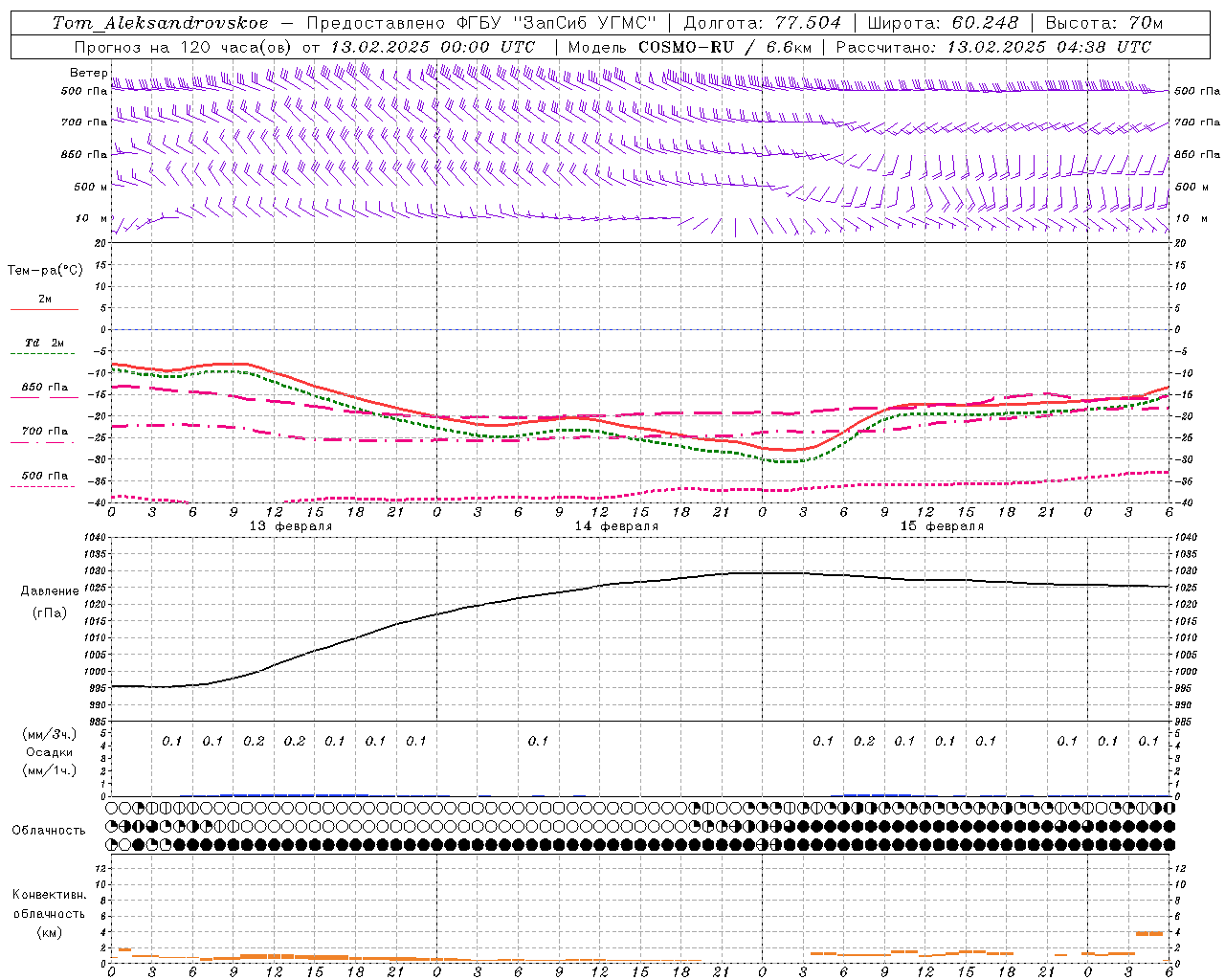This screenshot has width=1225, height=980.
Task: Click the Давление pressure panel label
Action: (x=50, y=591)
